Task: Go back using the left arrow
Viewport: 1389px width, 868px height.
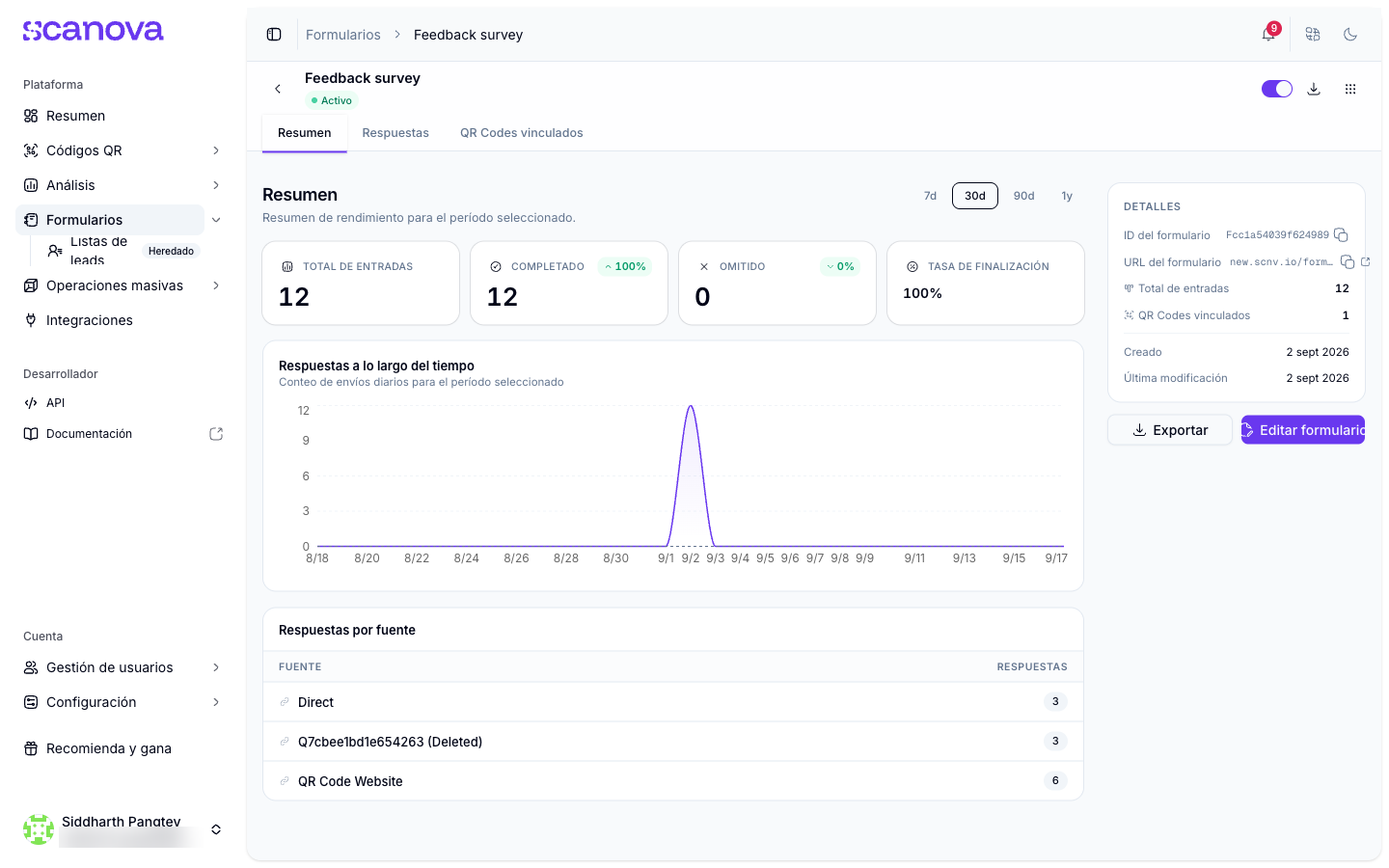Action: pyautogui.click(x=278, y=89)
